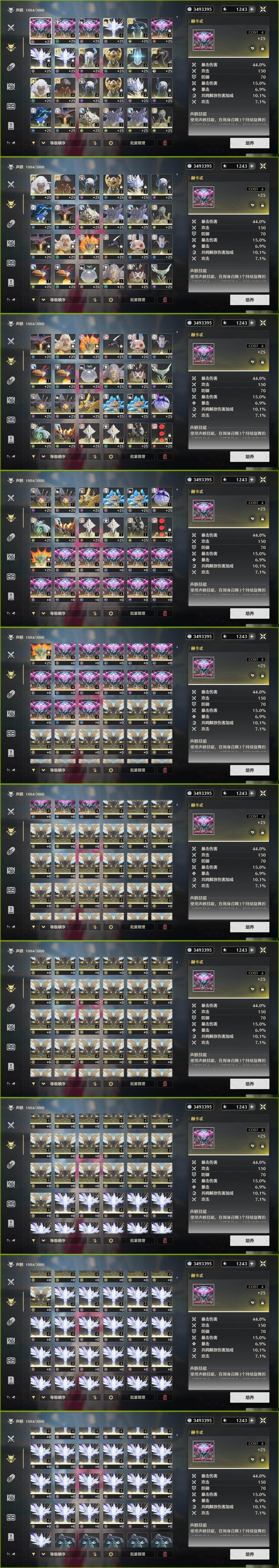Screen dimensions: 279x1568
Task: Click the chain-link sidebar icon in topmost panel
Action: (11, 67)
